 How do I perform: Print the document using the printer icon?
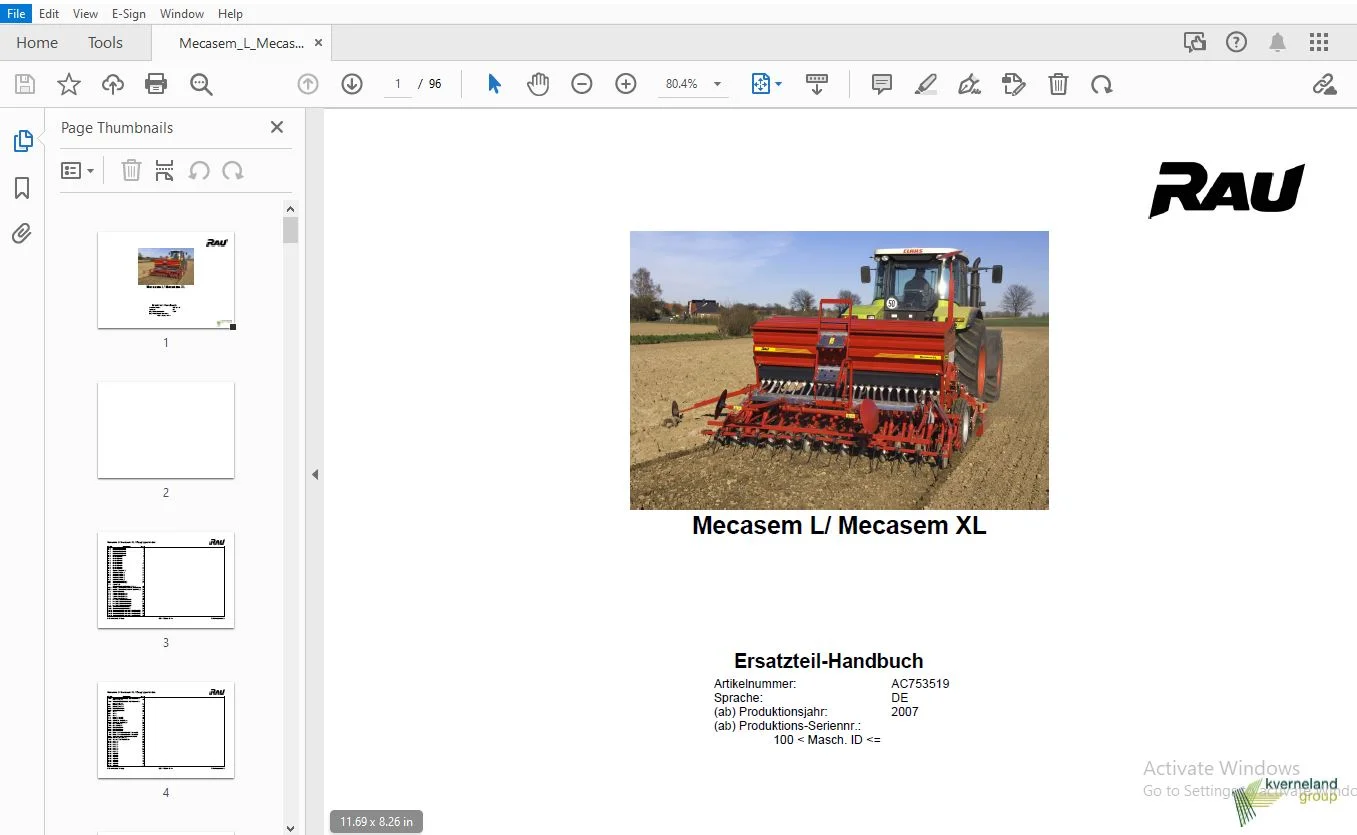156,85
